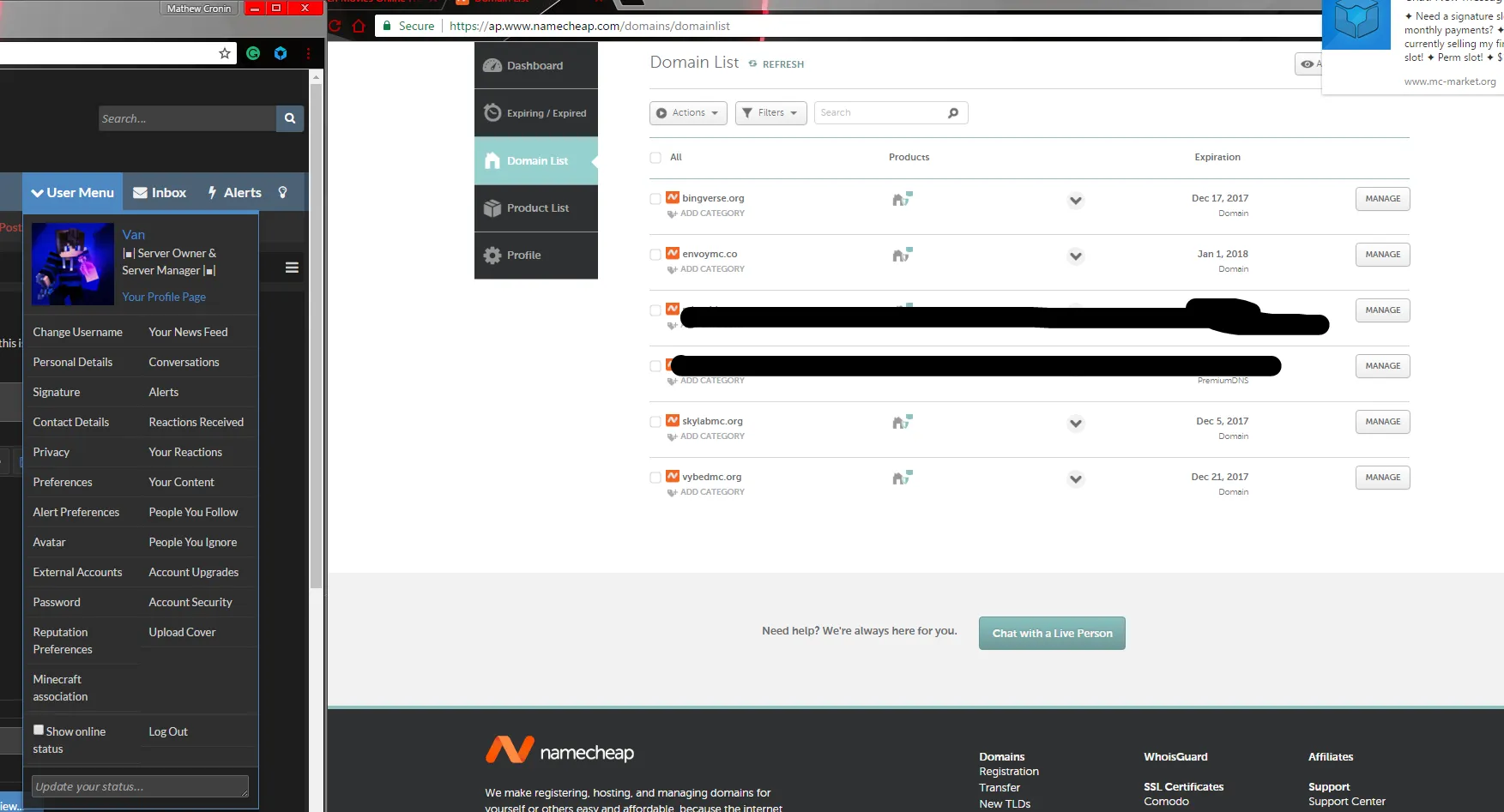
Task: Toggle the Show online status checkbox
Action: tap(39, 730)
